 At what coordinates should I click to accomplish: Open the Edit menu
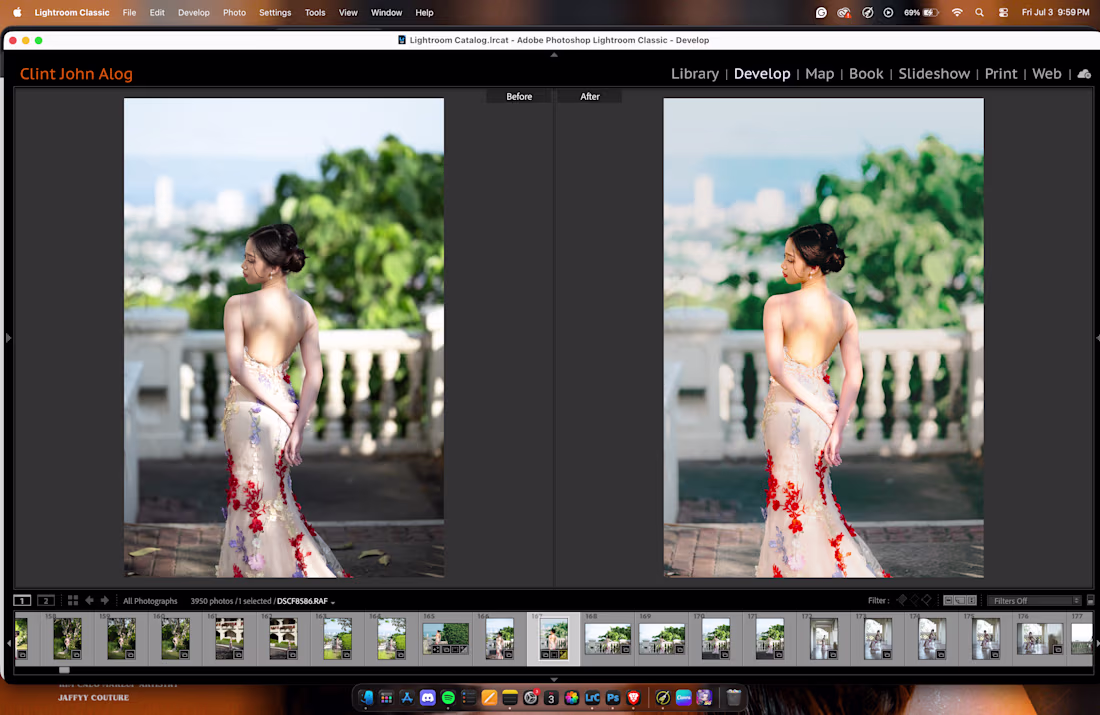157,13
